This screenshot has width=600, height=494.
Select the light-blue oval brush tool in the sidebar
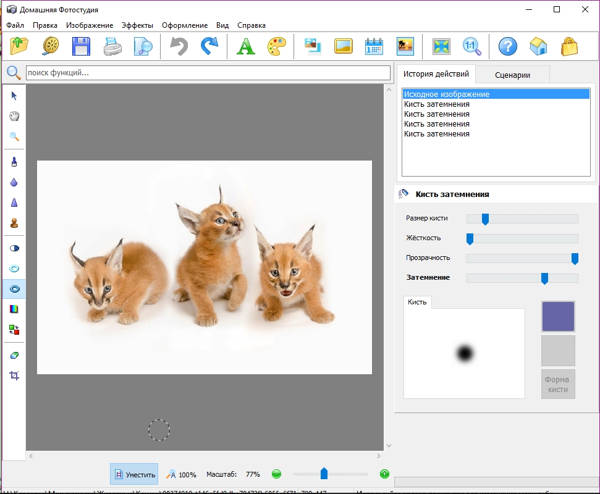click(14, 269)
